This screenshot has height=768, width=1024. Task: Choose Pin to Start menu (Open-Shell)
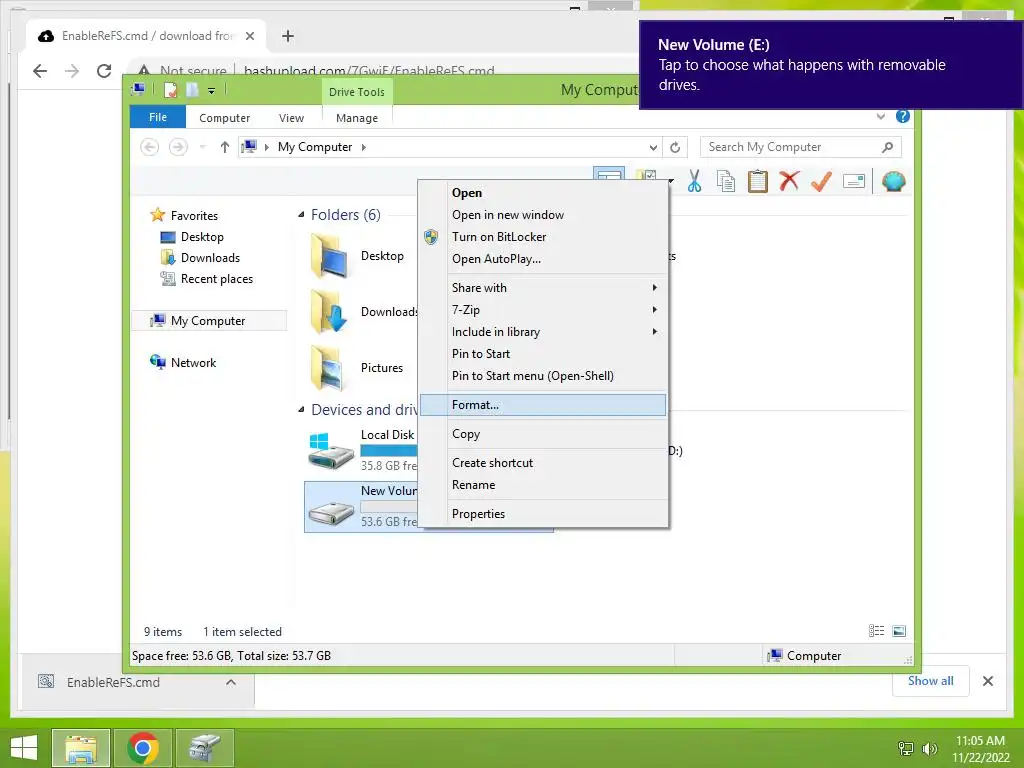click(543, 376)
